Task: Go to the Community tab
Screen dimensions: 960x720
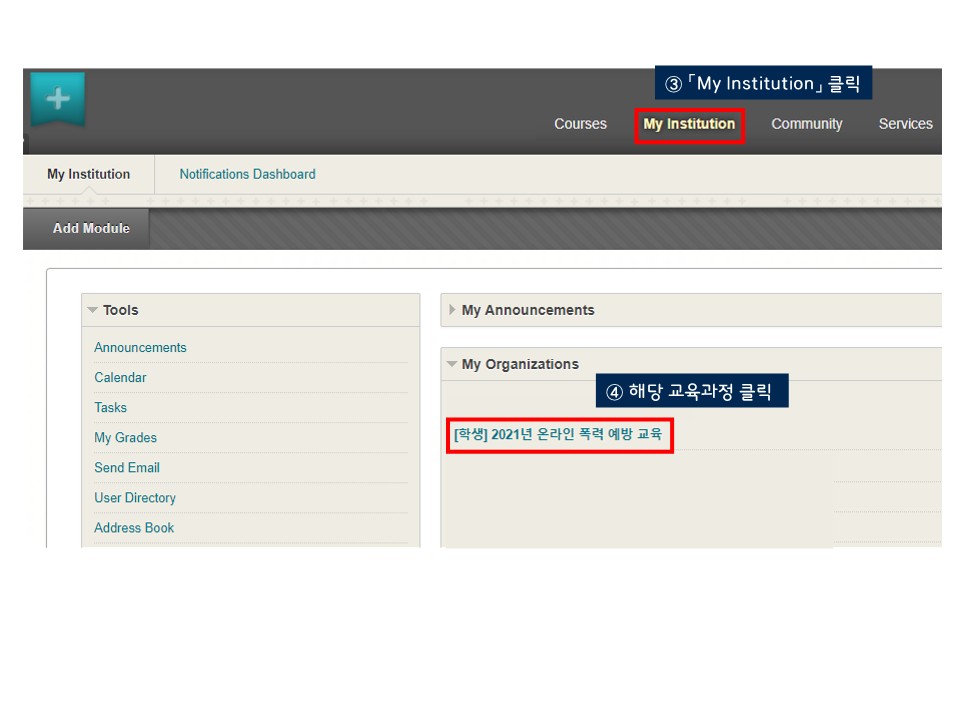Action: pos(806,124)
